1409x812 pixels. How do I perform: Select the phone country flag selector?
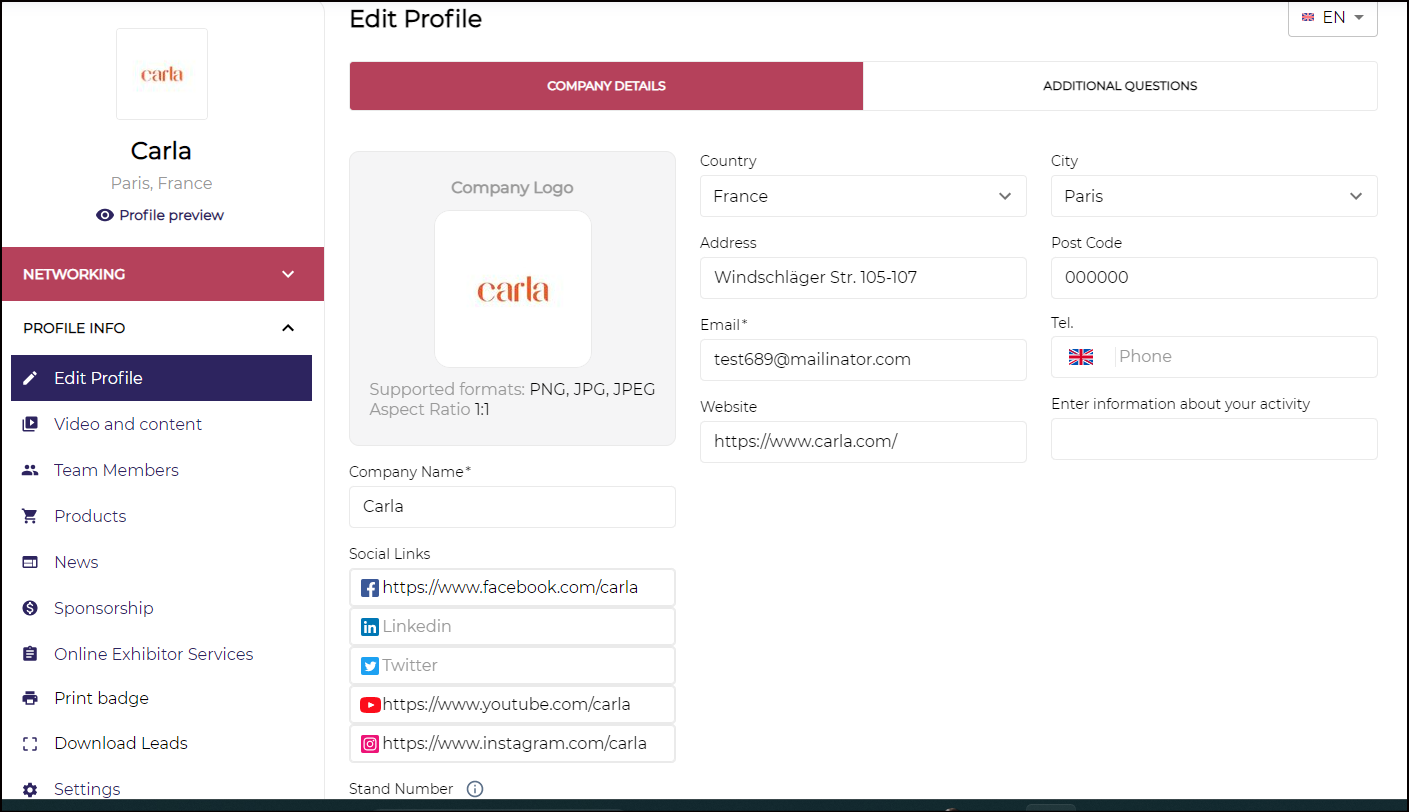click(1081, 357)
